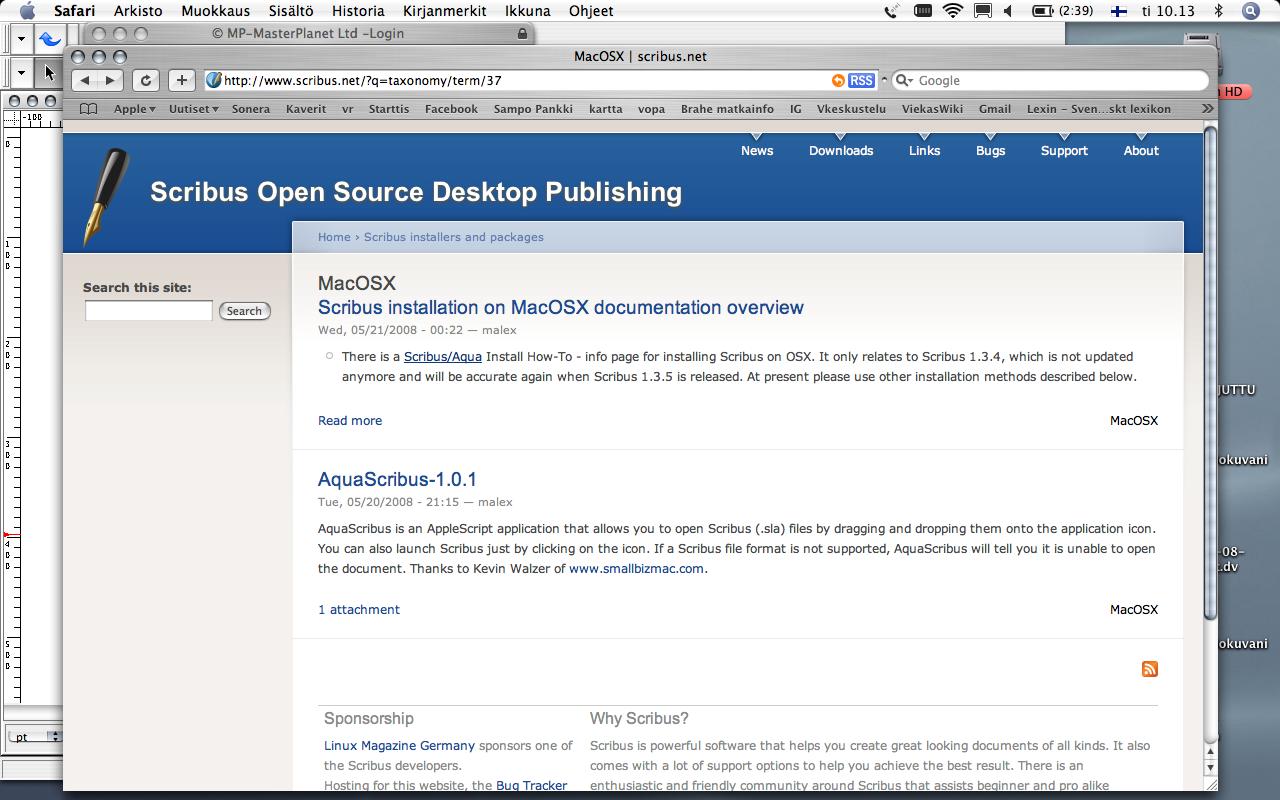The height and width of the screenshot is (800, 1280).
Task: Go back with the Safari back arrow
Action: (85, 81)
